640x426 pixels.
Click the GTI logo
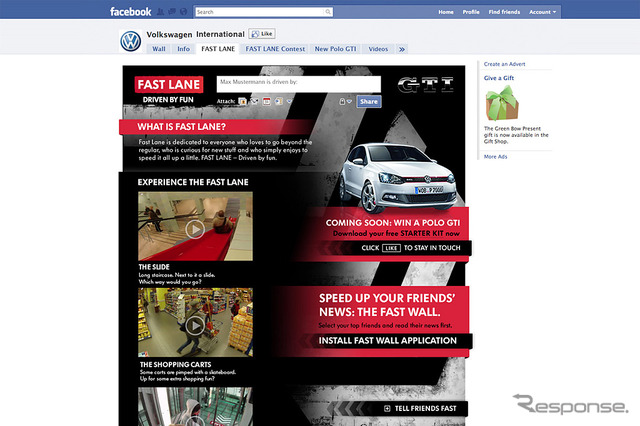[425, 84]
